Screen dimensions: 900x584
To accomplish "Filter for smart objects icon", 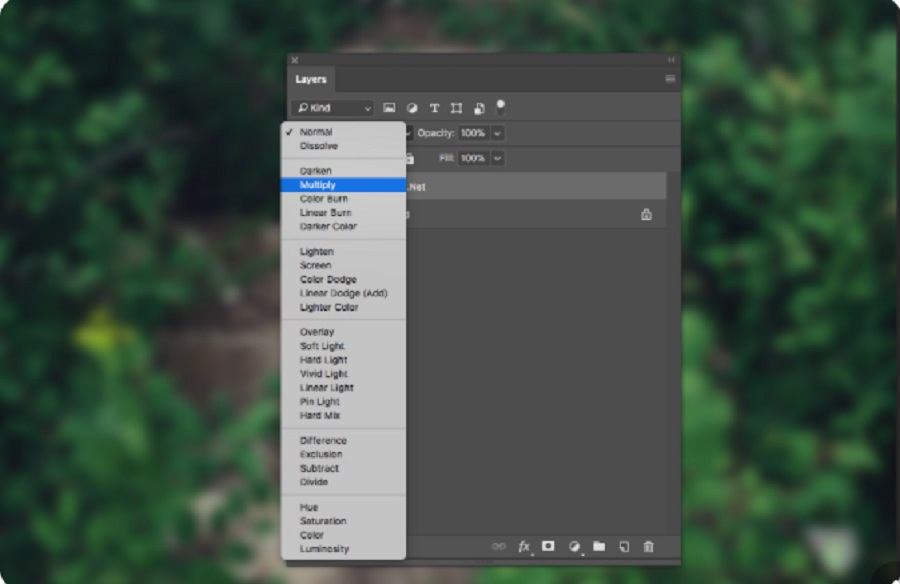I will (x=479, y=108).
